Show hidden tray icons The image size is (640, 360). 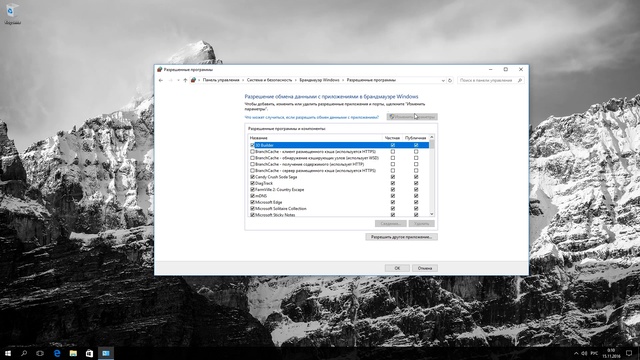coord(576,353)
